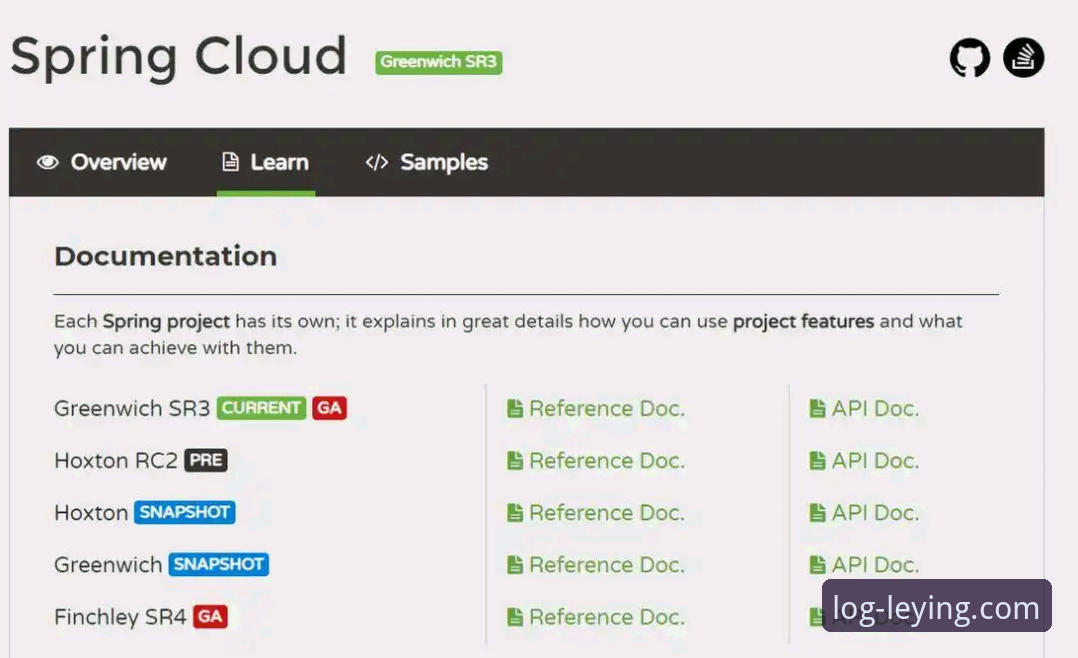Open the Stack Overflow icon

1023,57
